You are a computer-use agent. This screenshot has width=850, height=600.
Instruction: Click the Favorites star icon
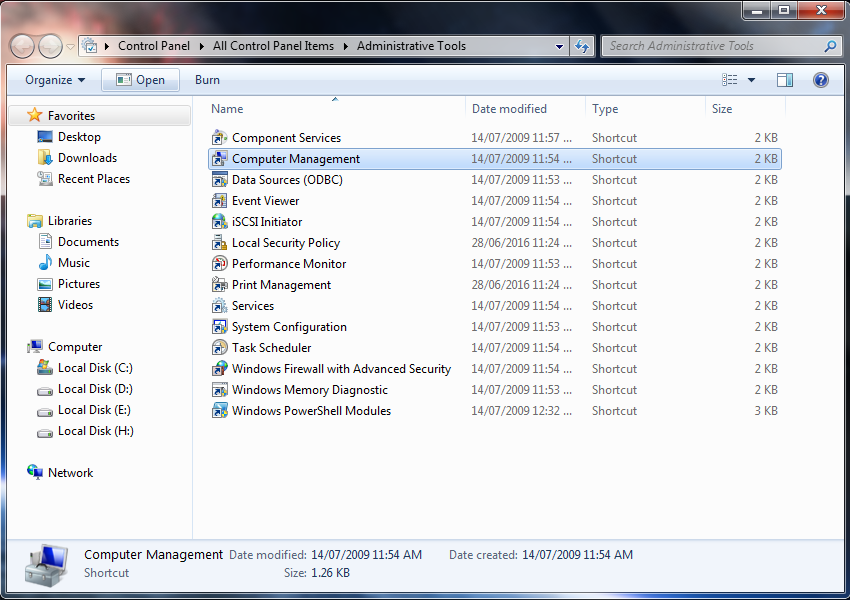pos(35,115)
